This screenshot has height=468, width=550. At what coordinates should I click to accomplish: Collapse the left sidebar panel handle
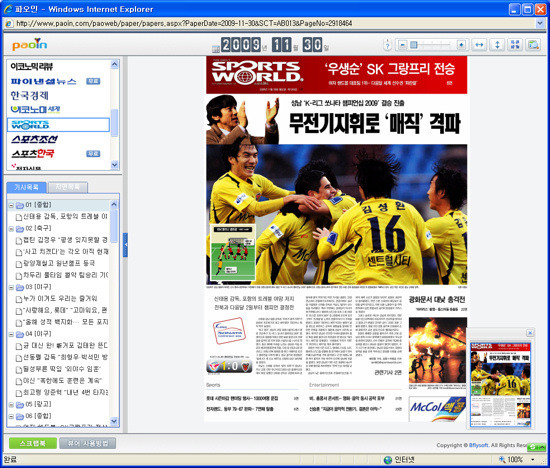click(x=125, y=245)
